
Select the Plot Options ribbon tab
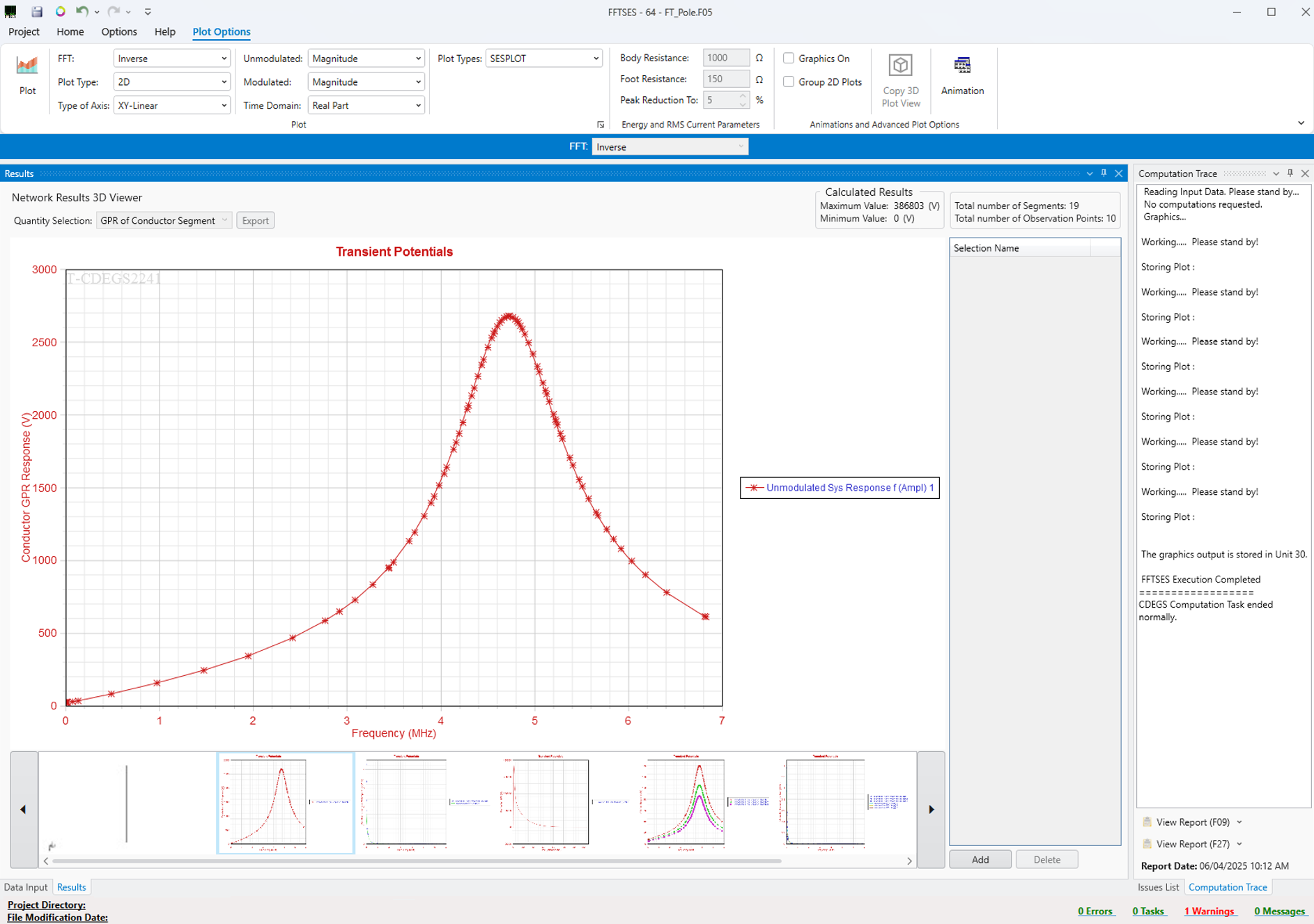(222, 31)
